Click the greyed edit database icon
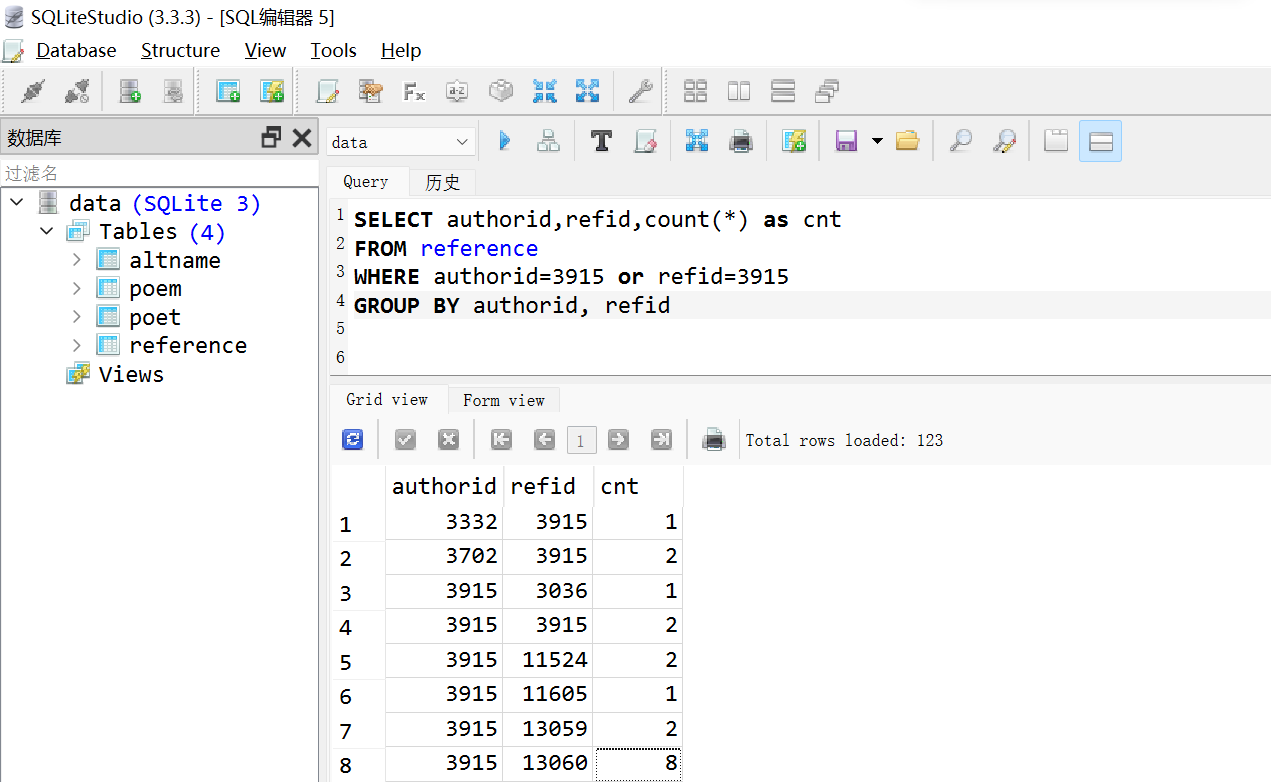This screenshot has height=782, width=1271. point(174,92)
